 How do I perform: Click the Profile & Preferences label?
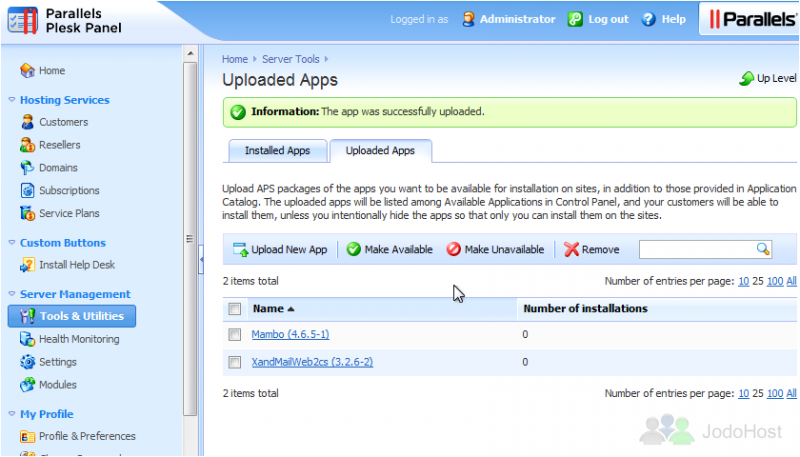coord(87,436)
